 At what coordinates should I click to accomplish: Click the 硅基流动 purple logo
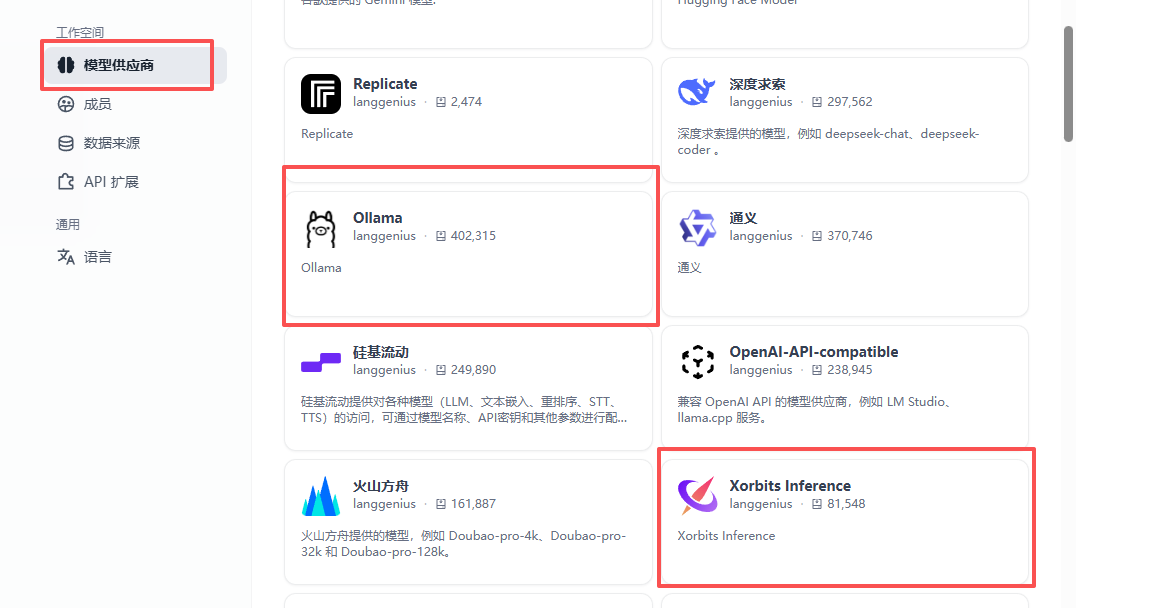[321, 362]
